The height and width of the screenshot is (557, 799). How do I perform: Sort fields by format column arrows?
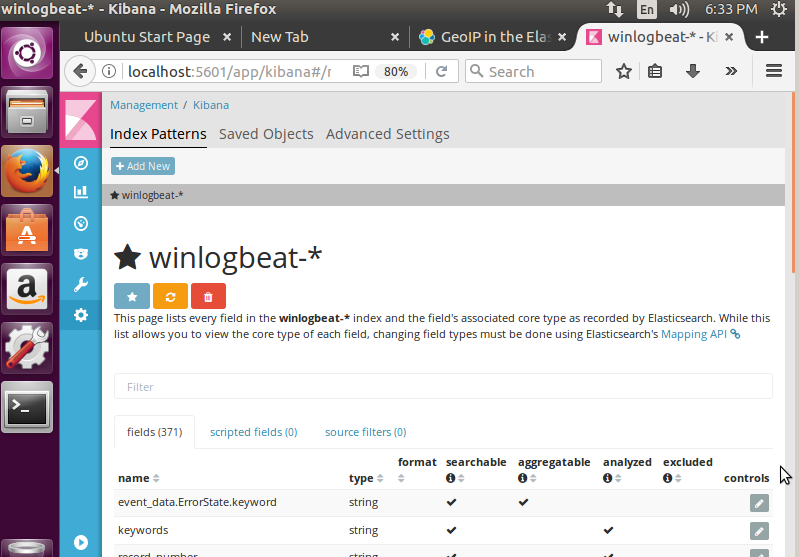[401, 478]
